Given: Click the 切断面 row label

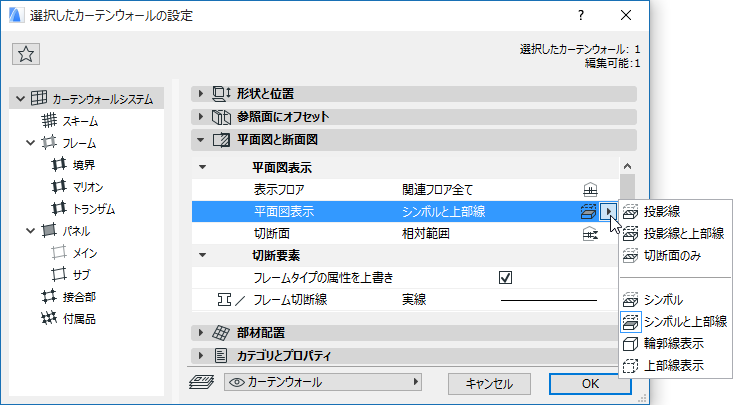Looking at the screenshot, I should (272, 234).
